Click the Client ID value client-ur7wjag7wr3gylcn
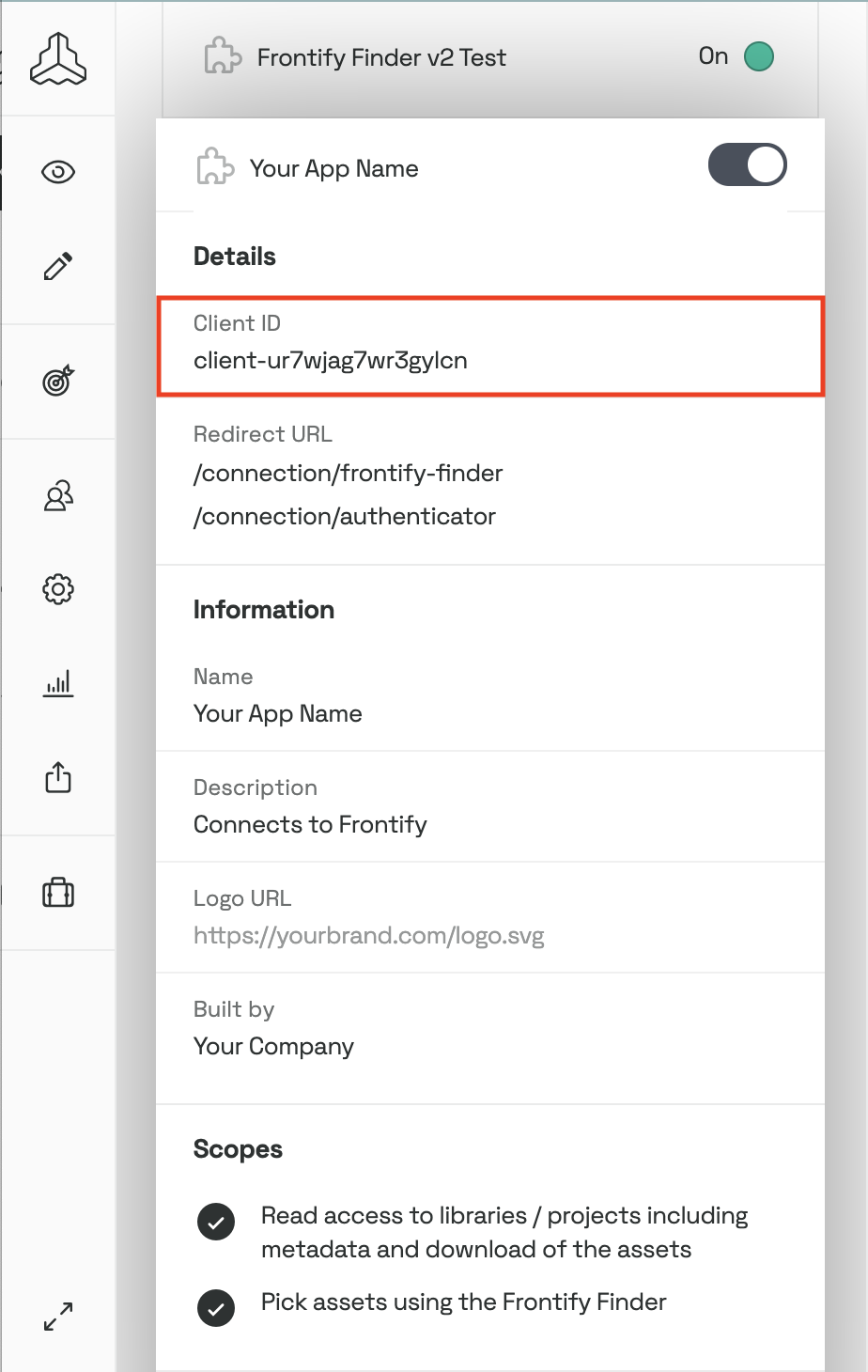The width and height of the screenshot is (868, 1372). click(x=331, y=361)
